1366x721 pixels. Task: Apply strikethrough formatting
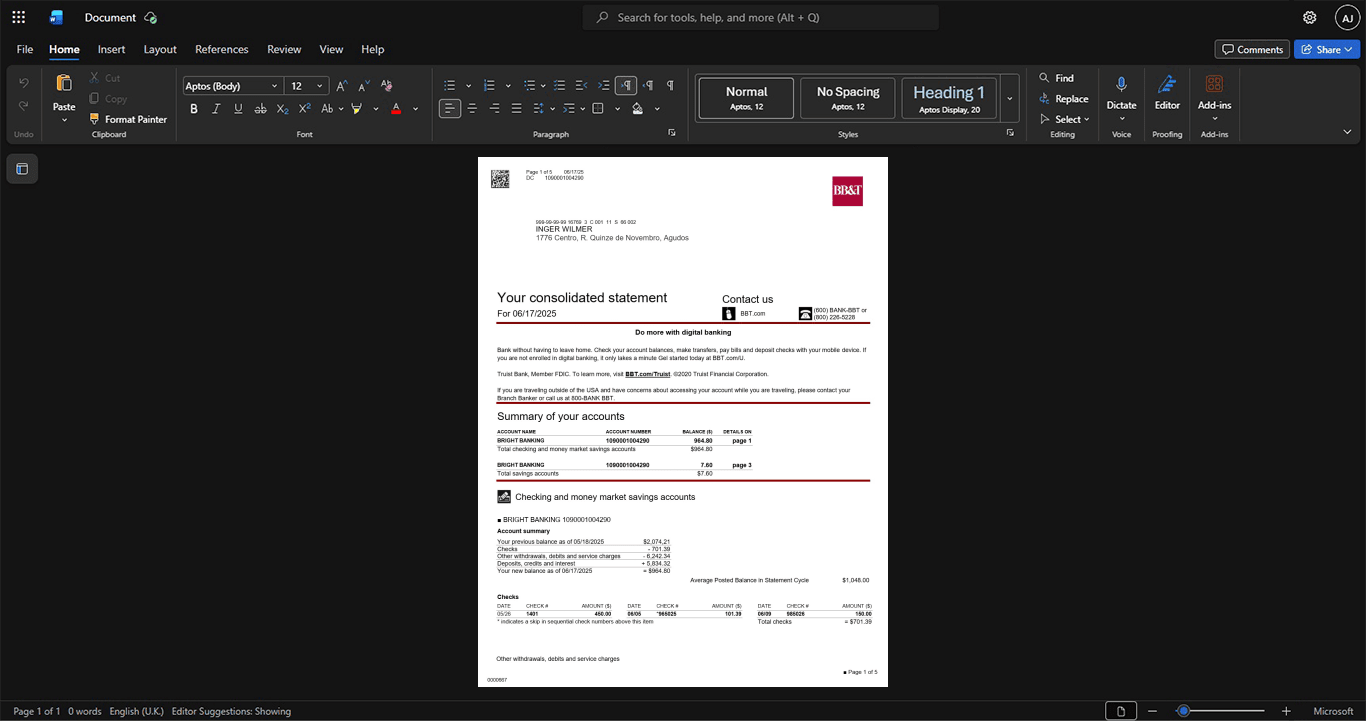(x=260, y=108)
